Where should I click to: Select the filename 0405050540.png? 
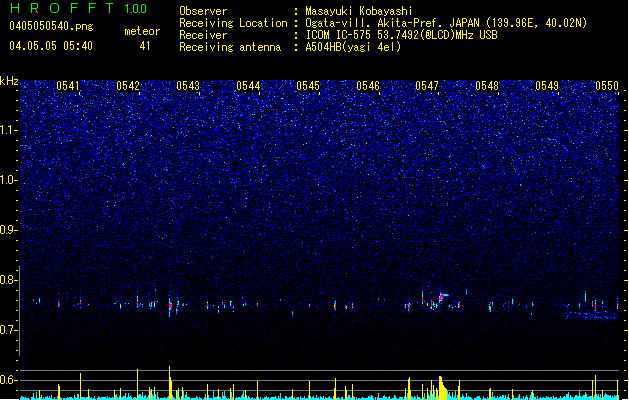[51, 26]
